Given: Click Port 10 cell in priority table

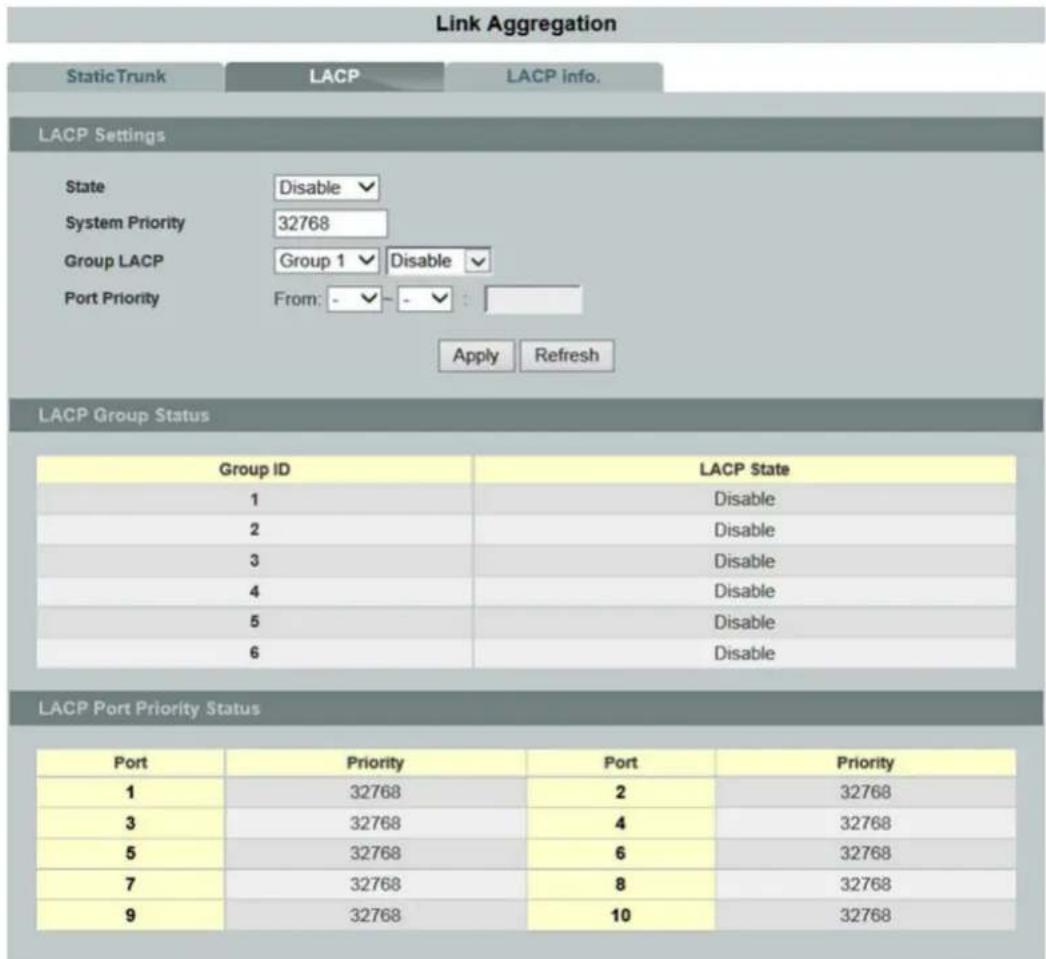Looking at the screenshot, I should coord(620,915).
